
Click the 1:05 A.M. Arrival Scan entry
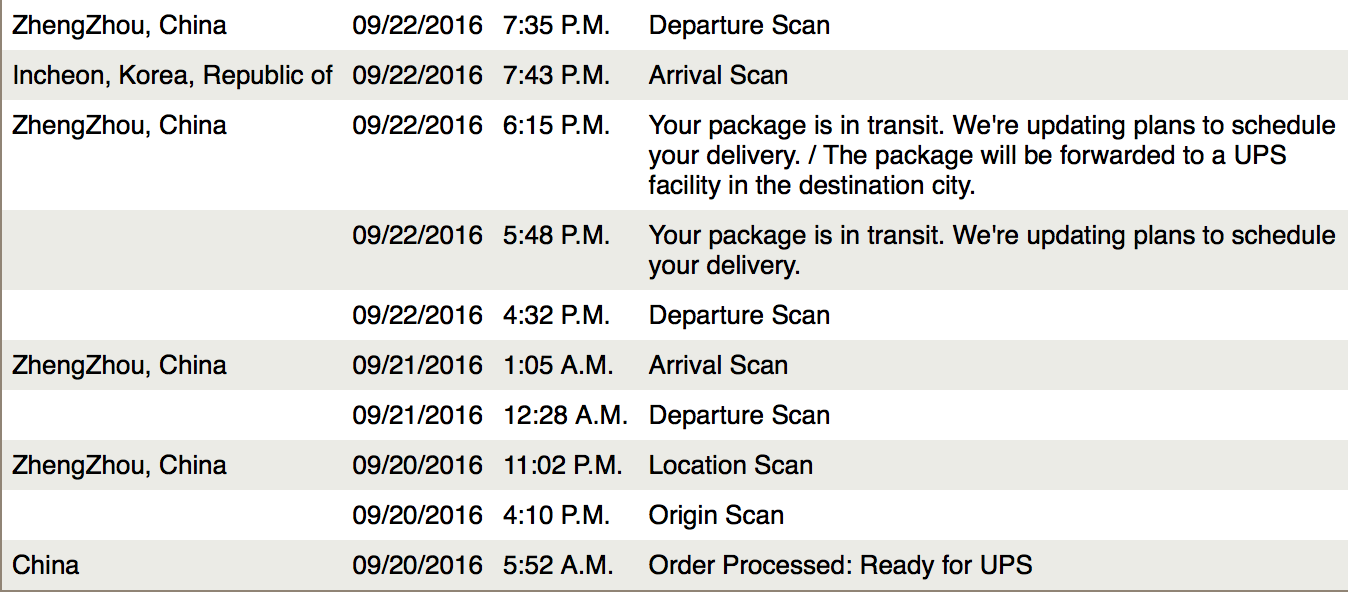[718, 366]
